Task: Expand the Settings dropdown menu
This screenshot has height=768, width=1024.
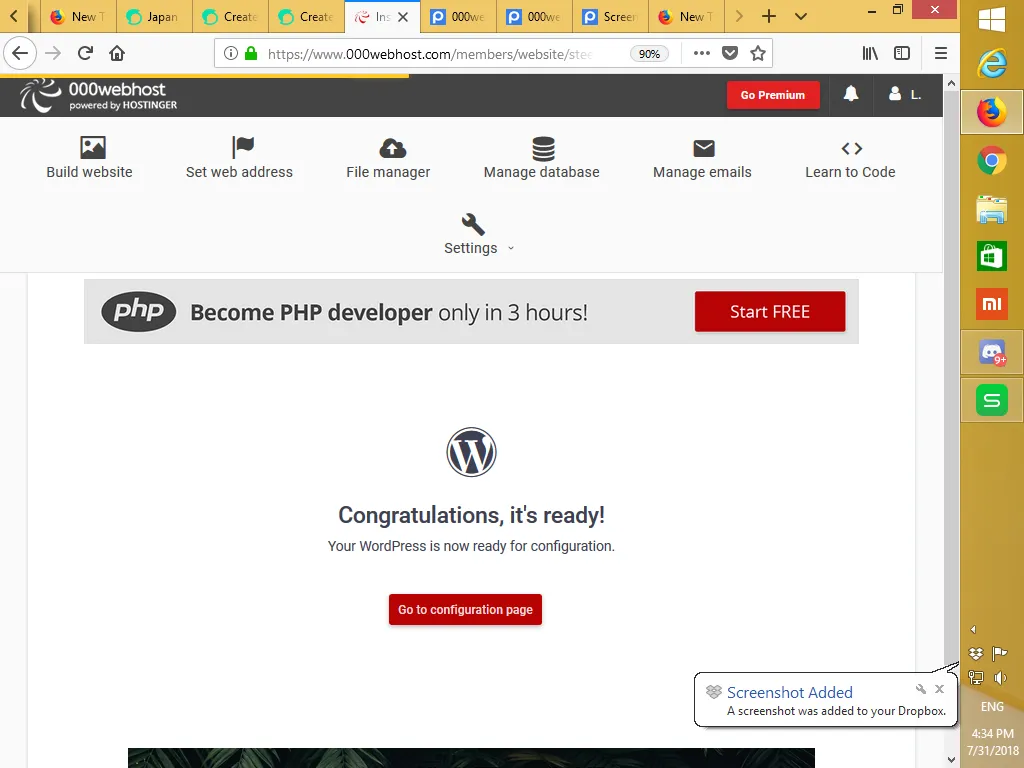Action: 479,234
